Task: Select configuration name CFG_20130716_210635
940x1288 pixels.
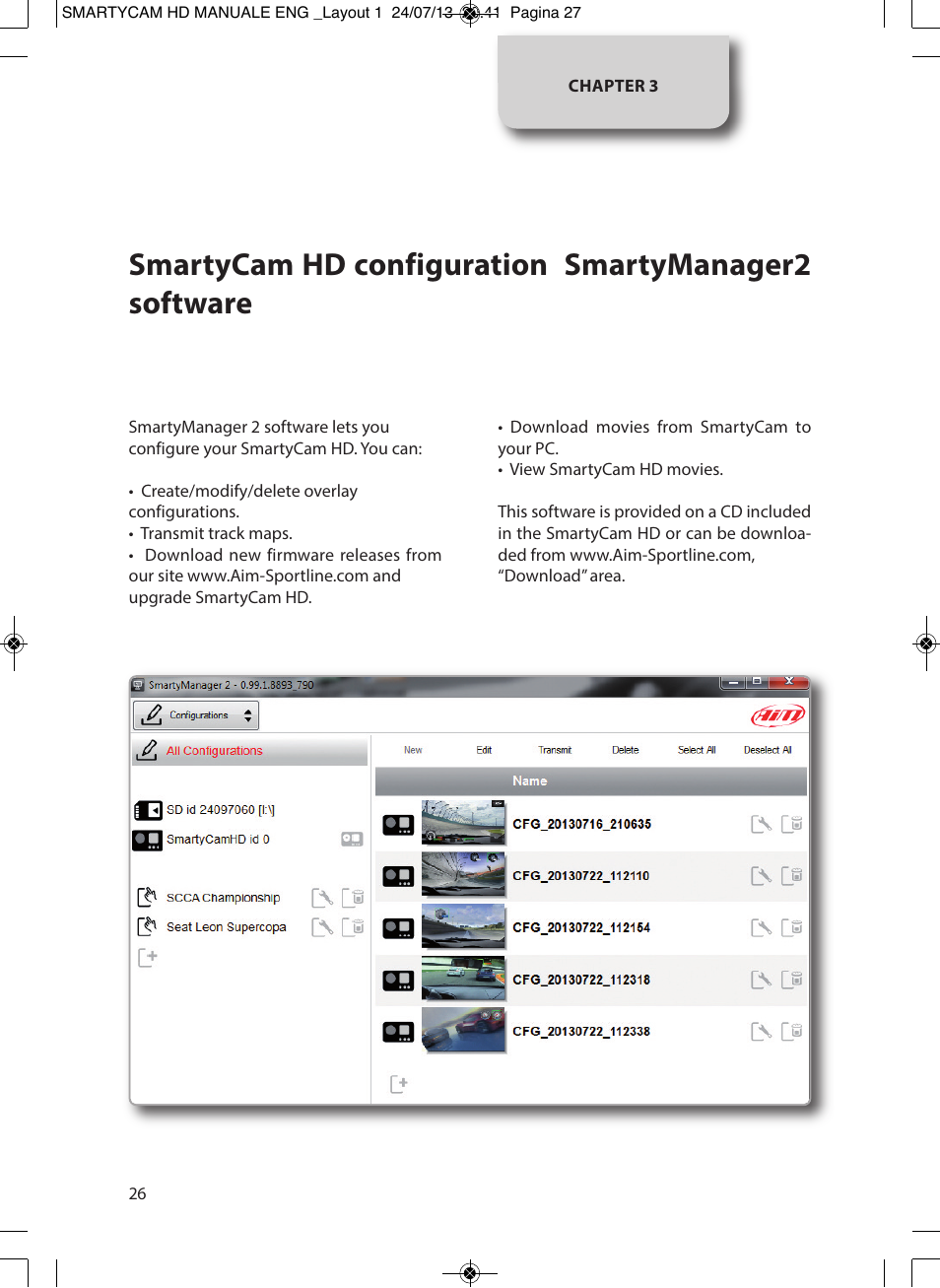Action: [x=581, y=824]
